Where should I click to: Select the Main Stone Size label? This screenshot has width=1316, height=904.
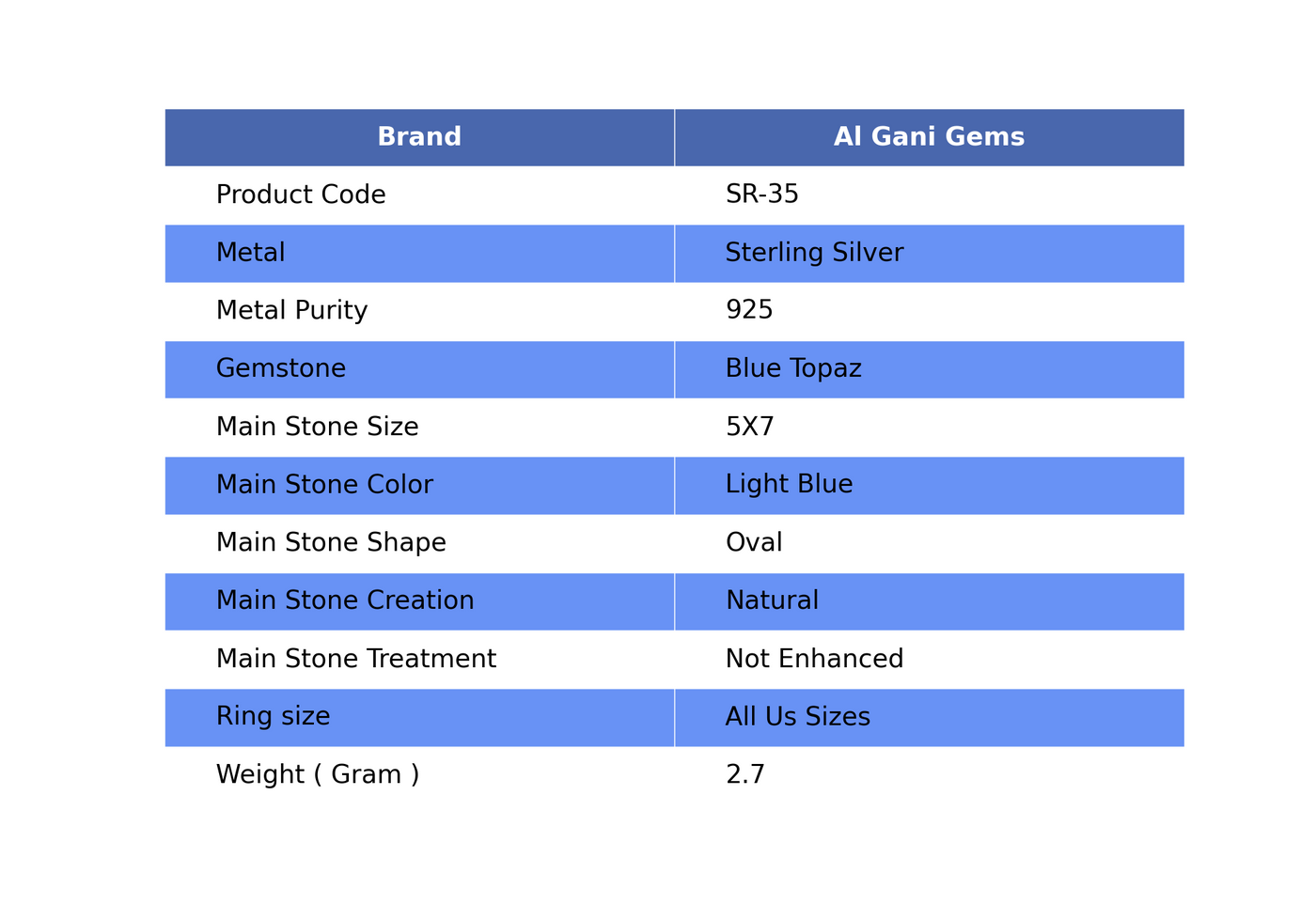click(317, 427)
